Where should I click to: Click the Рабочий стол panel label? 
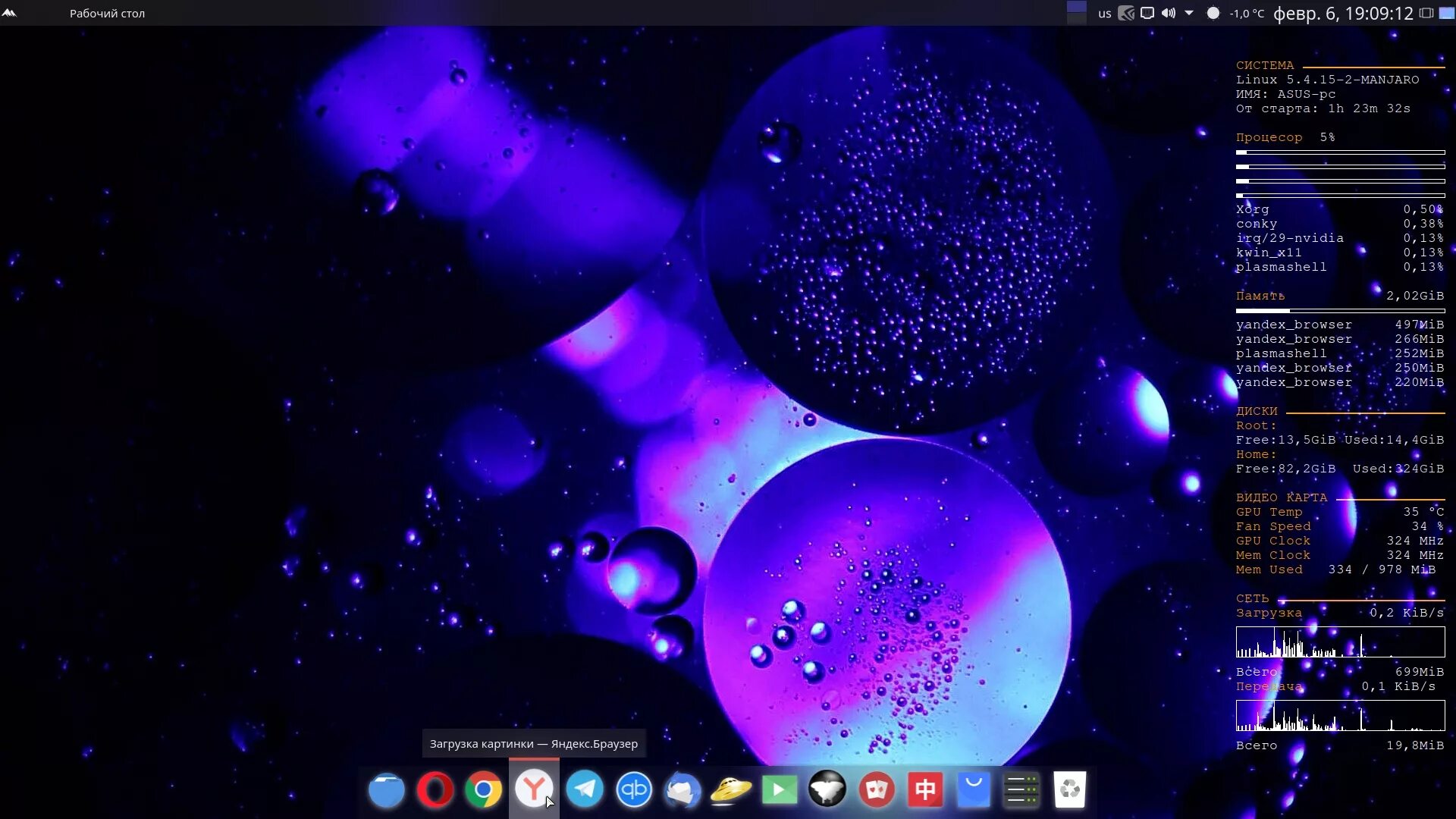(x=107, y=14)
